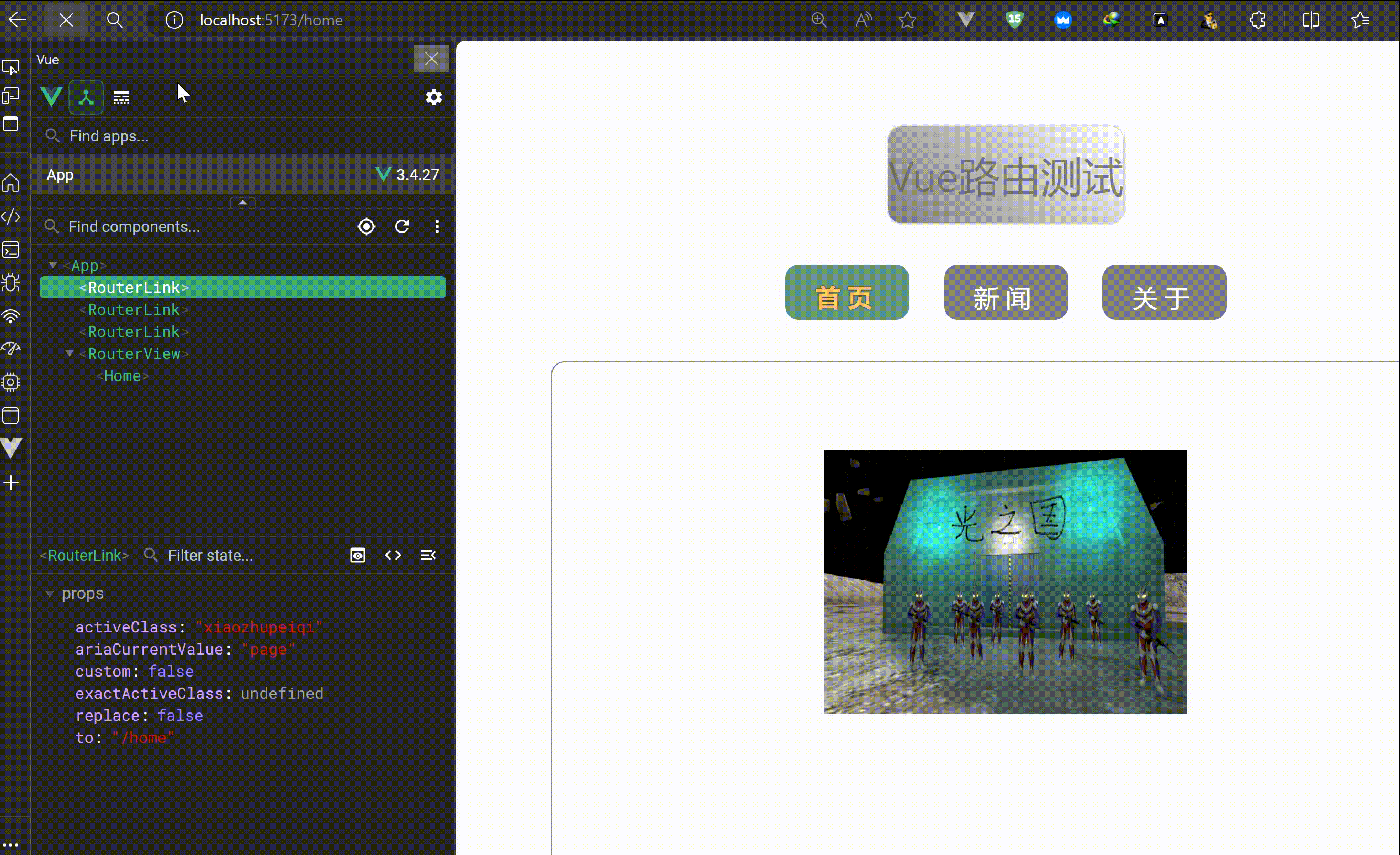This screenshot has height=855, width=1400.
Task: Open the component tree more options menu
Action: click(437, 227)
